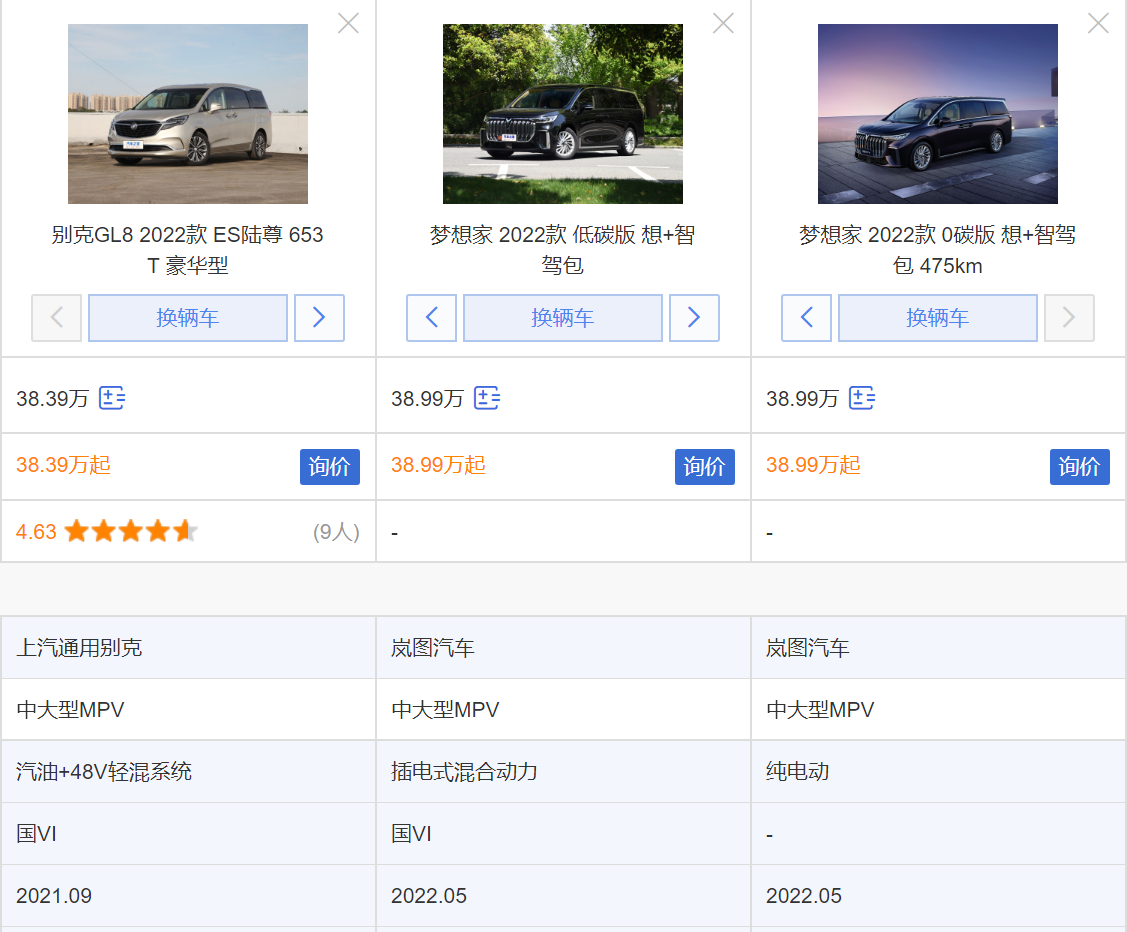Open the loan calculator icon beside 38.39万
The height and width of the screenshot is (932, 1127).
[111, 398]
